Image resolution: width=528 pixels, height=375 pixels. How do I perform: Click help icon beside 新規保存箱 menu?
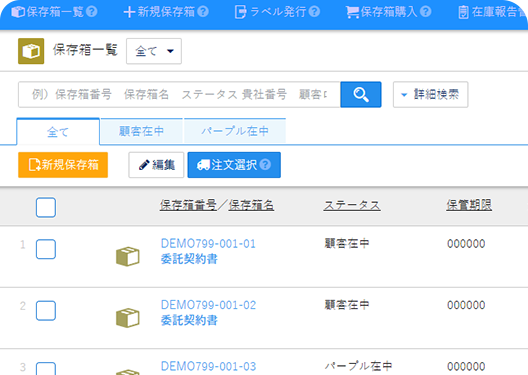(x=203, y=12)
